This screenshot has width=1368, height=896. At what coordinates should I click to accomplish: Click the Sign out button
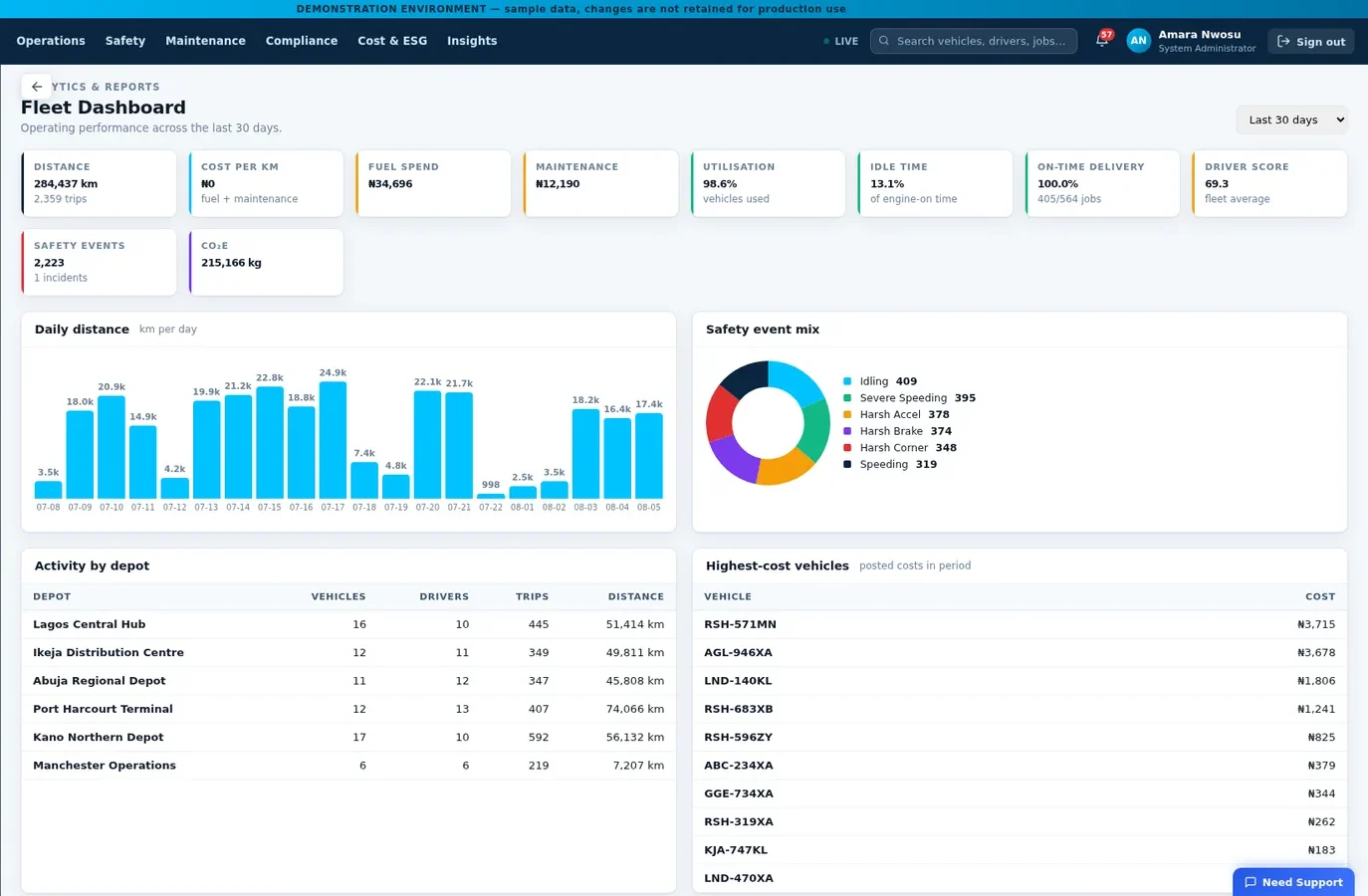coord(1310,41)
